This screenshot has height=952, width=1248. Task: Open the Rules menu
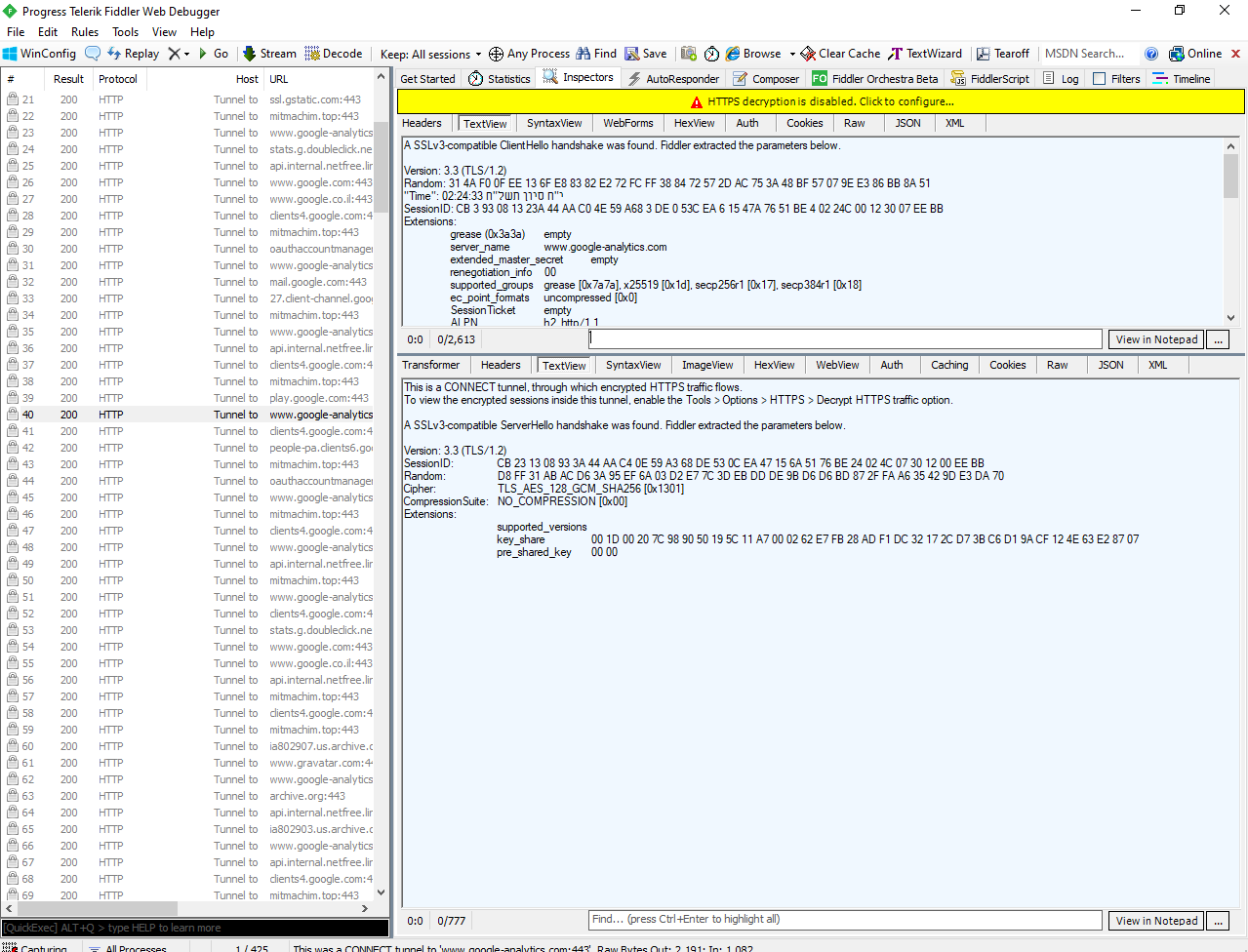coord(85,32)
